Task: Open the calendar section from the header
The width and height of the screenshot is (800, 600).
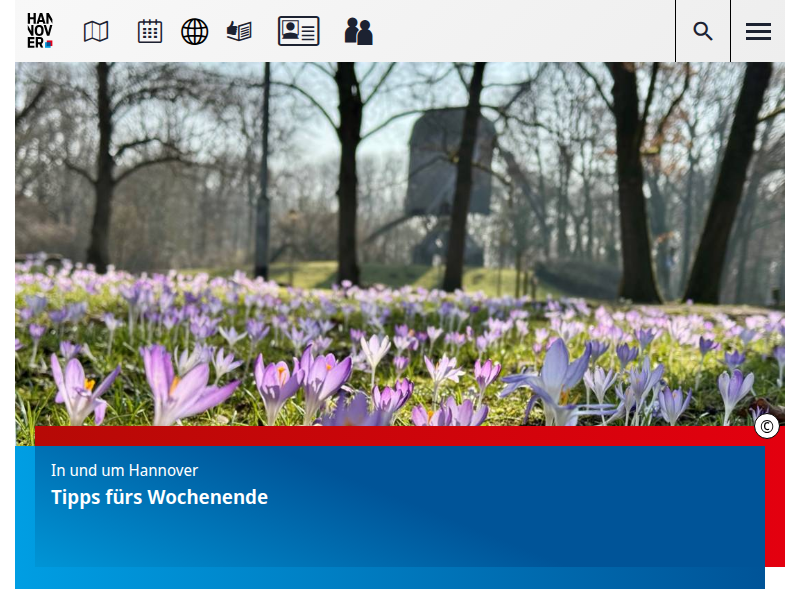Action: [149, 31]
